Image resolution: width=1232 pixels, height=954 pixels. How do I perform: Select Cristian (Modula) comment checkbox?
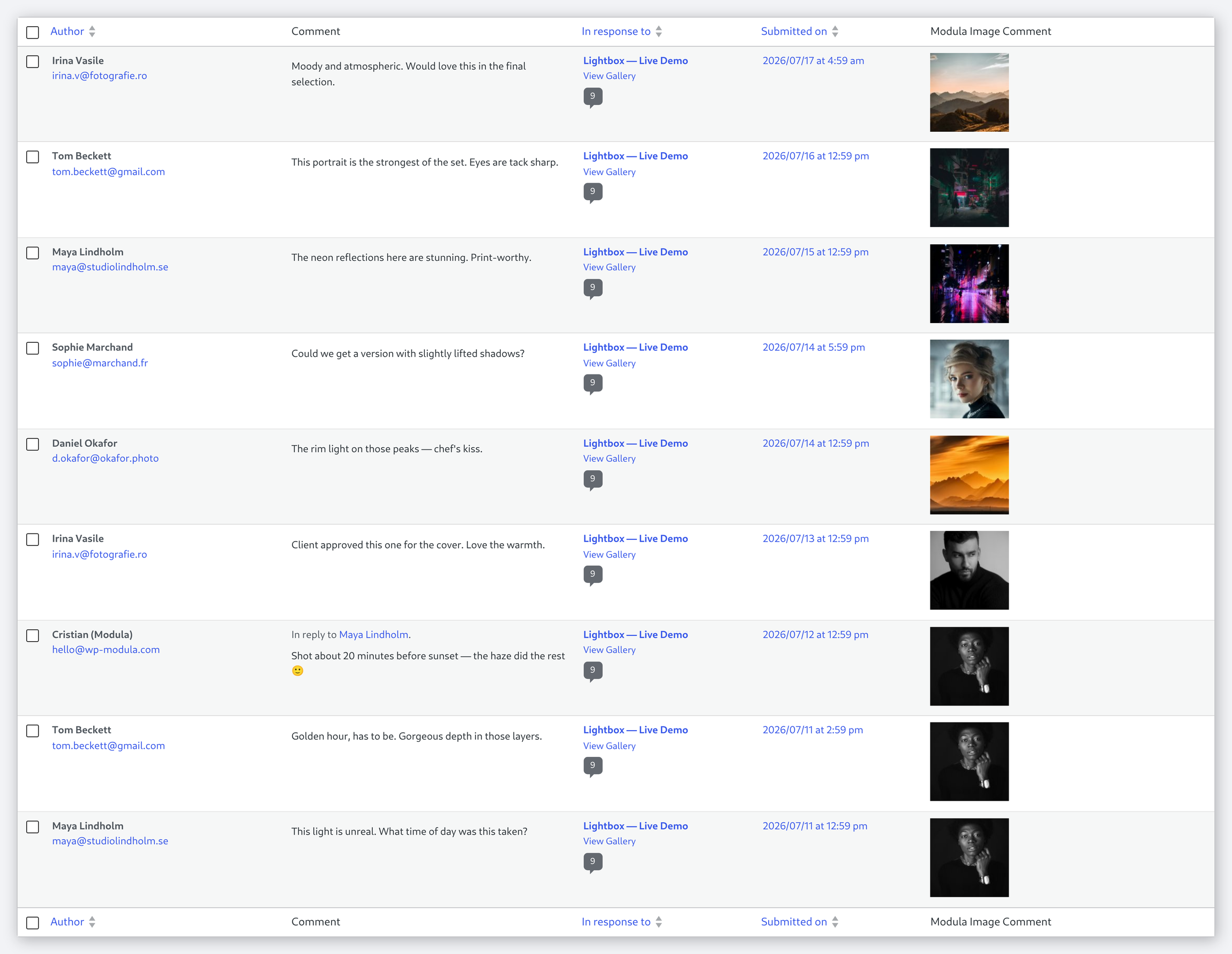(x=33, y=635)
